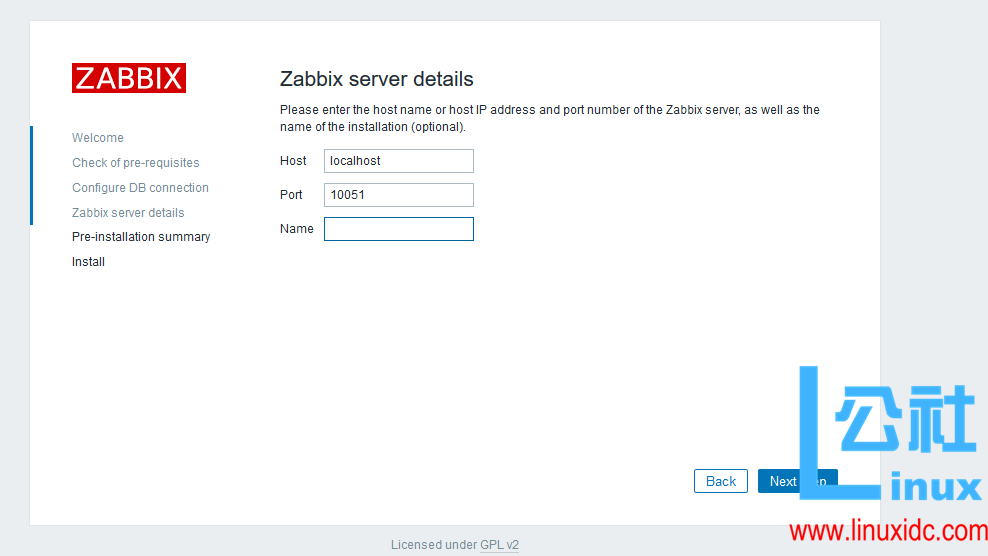Screen dimensions: 988x556
Task: Select the Welcome step in sidebar
Action: pyautogui.click(x=98, y=137)
